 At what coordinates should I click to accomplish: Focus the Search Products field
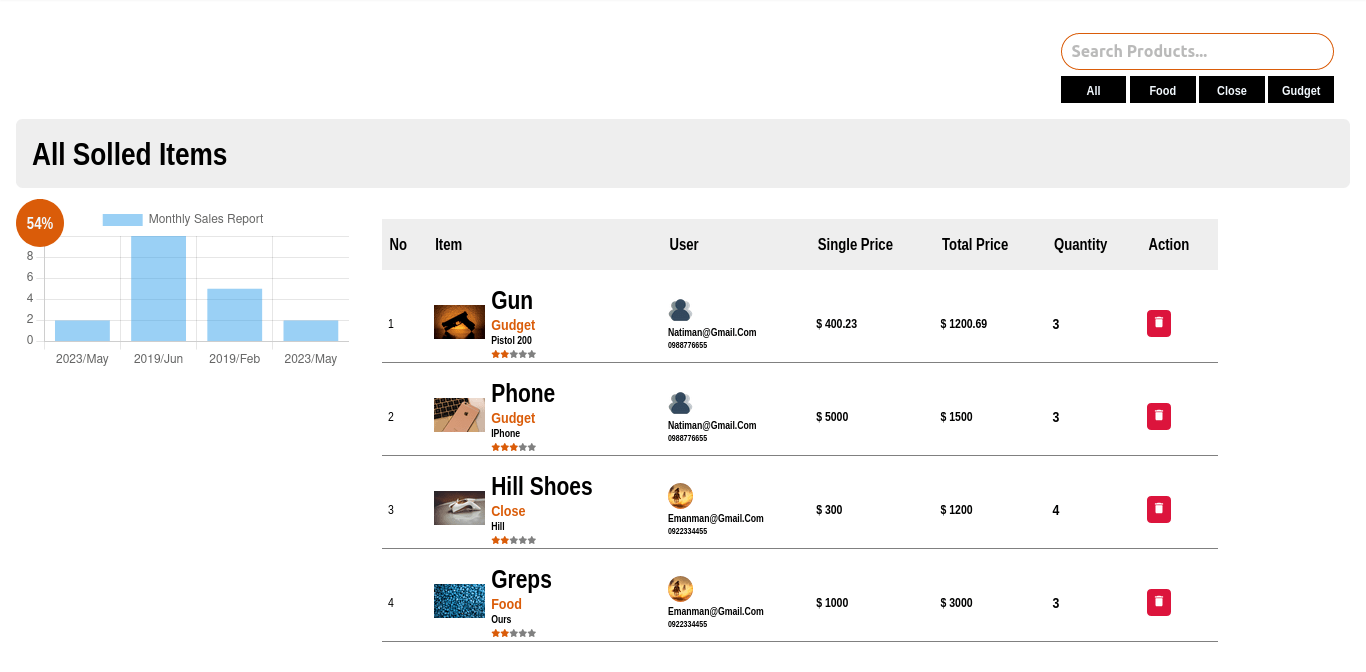click(1196, 51)
